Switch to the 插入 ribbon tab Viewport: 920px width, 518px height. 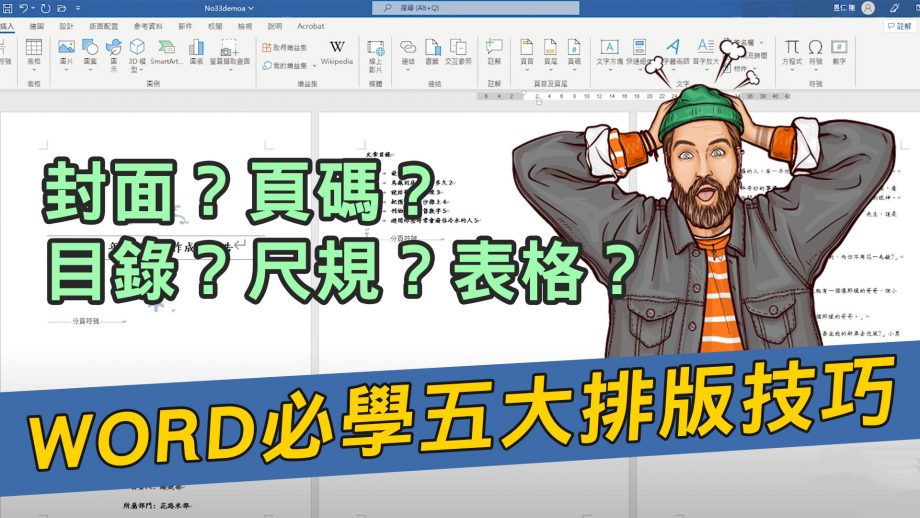(x=6, y=26)
